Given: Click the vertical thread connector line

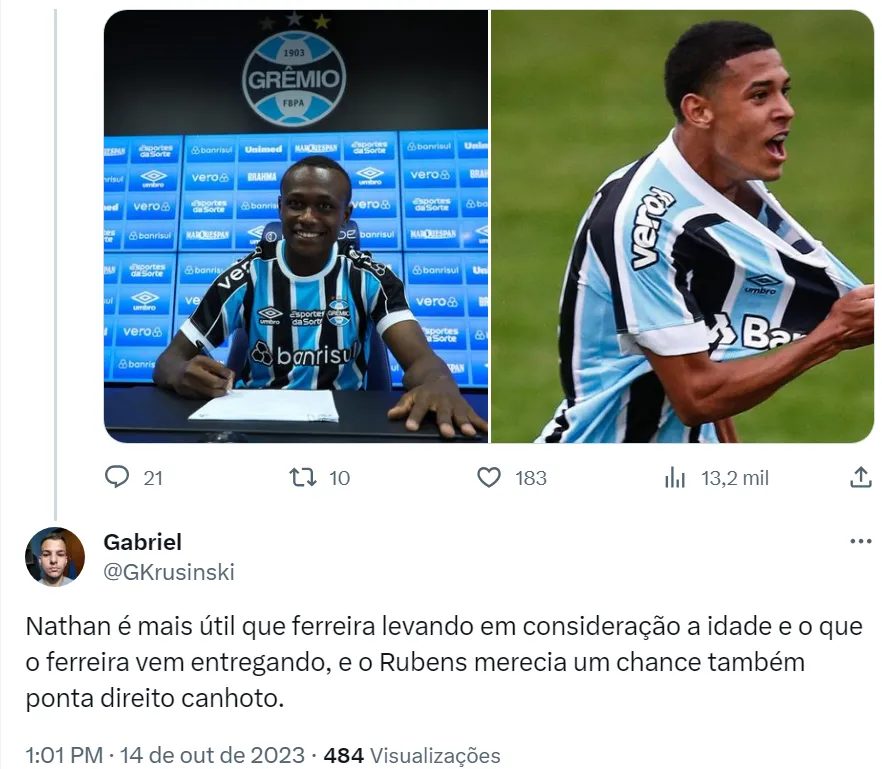Looking at the screenshot, I should (x=55, y=264).
